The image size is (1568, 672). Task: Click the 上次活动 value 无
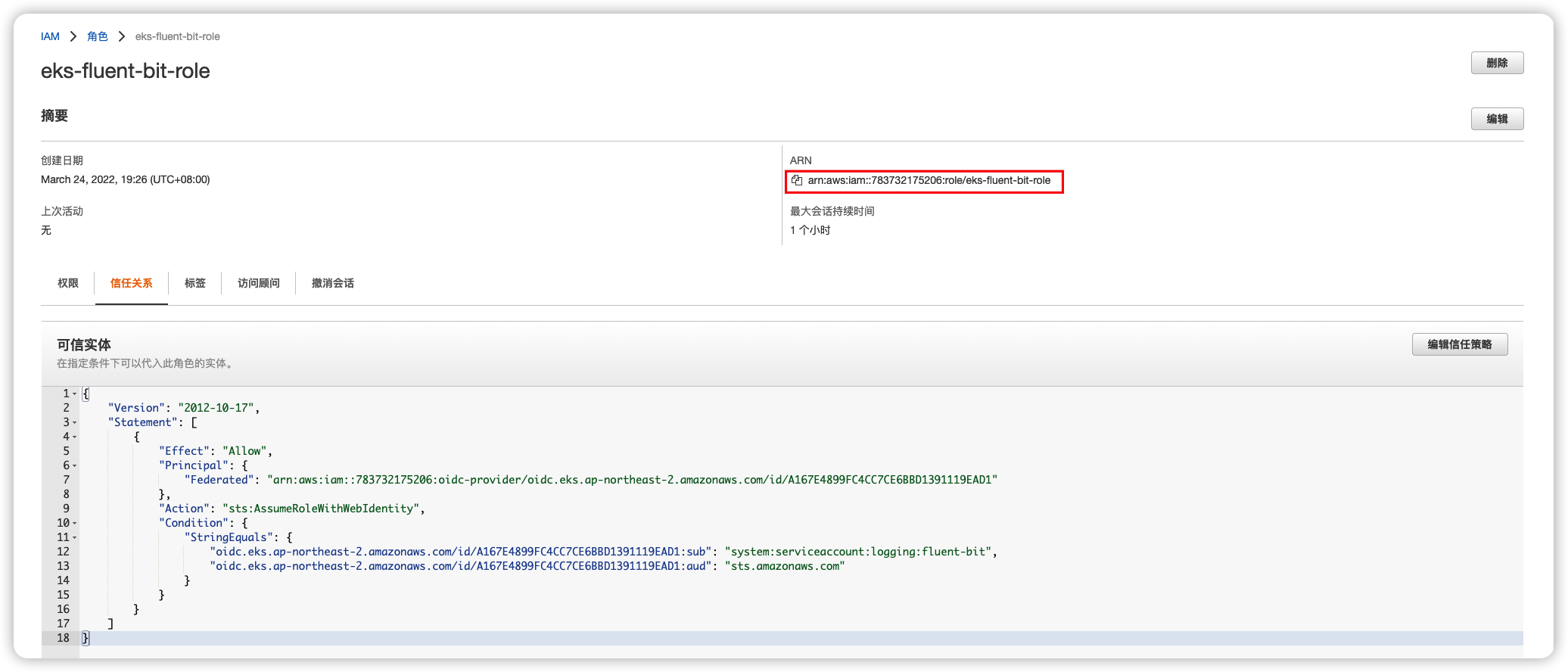(46, 230)
